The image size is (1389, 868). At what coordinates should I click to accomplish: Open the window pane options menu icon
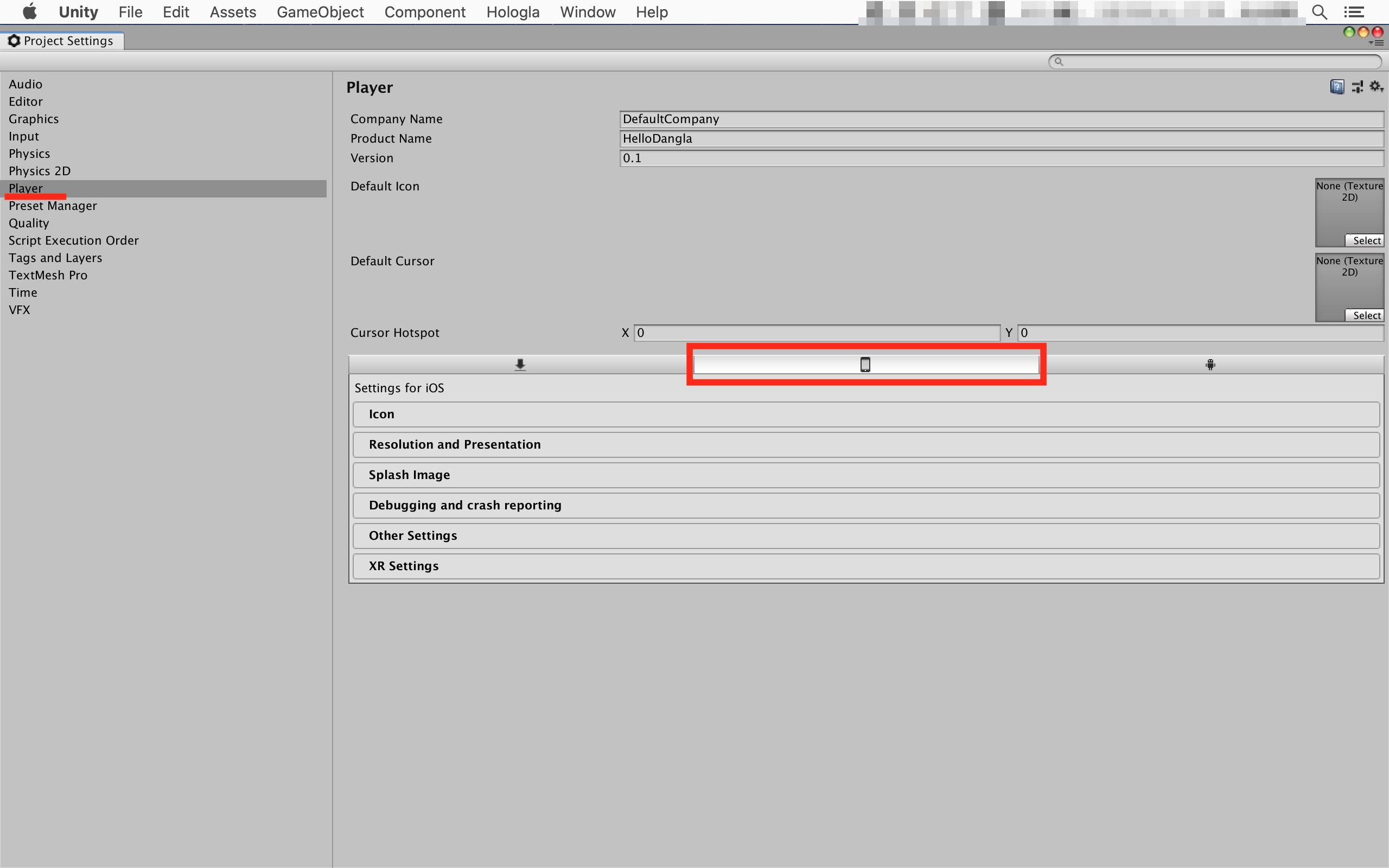[1377, 43]
